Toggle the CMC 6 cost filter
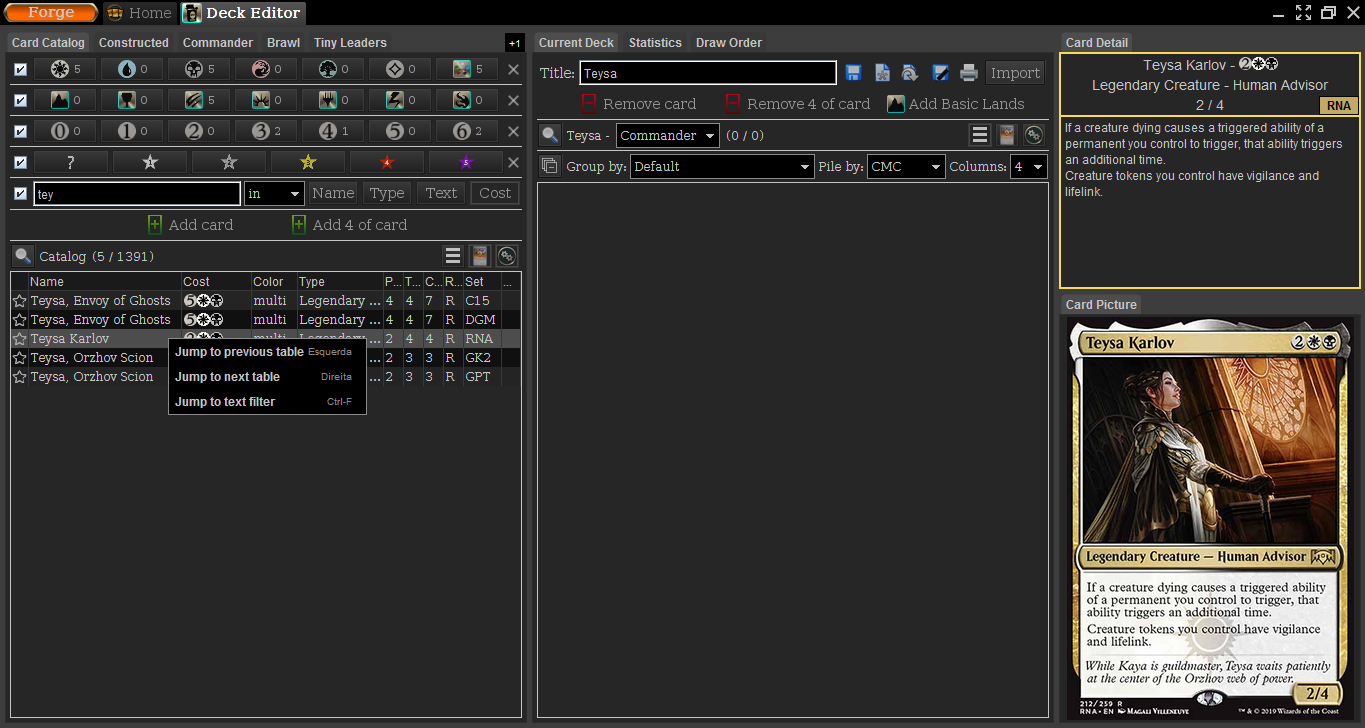Screen dimensions: 1365x728 466,131
